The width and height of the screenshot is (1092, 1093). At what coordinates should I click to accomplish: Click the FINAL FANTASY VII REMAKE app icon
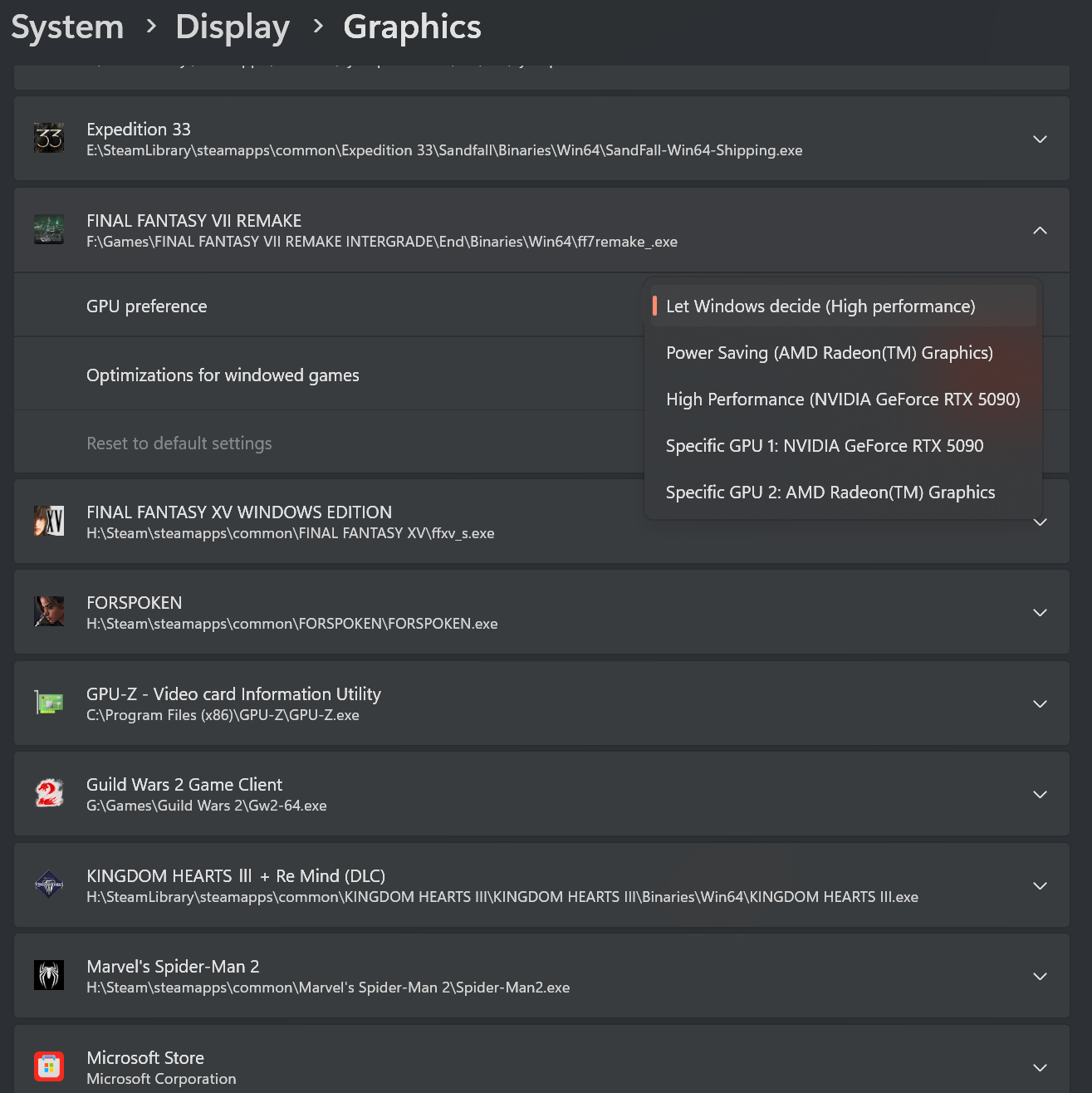(49, 229)
